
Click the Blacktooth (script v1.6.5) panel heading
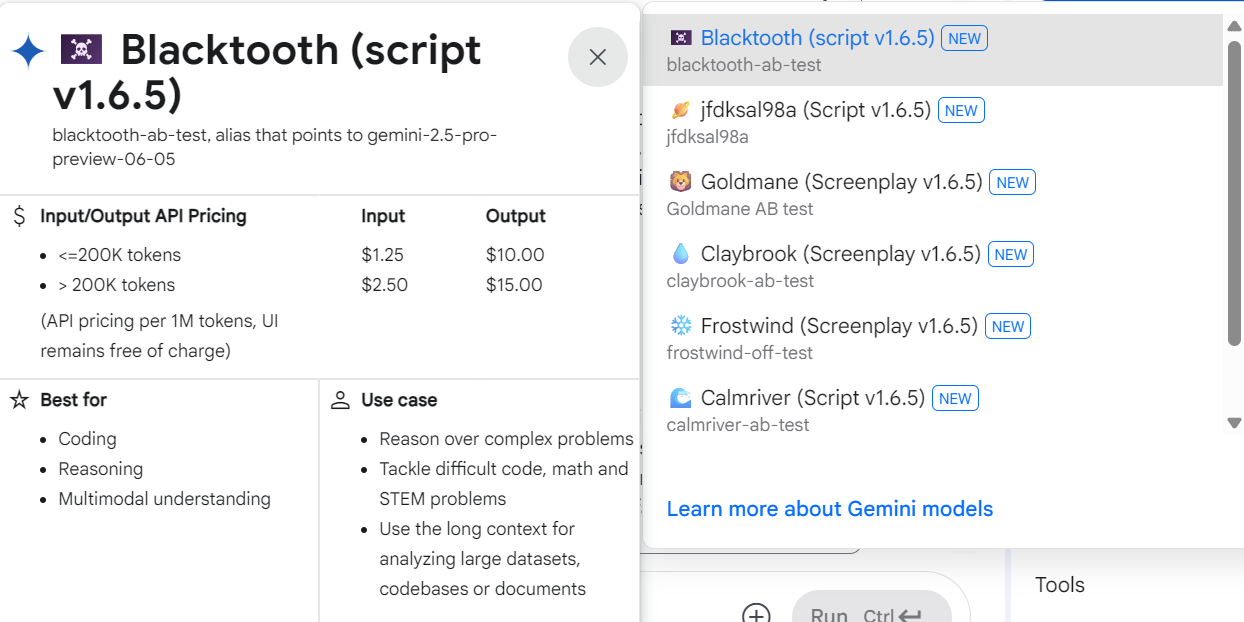267,72
